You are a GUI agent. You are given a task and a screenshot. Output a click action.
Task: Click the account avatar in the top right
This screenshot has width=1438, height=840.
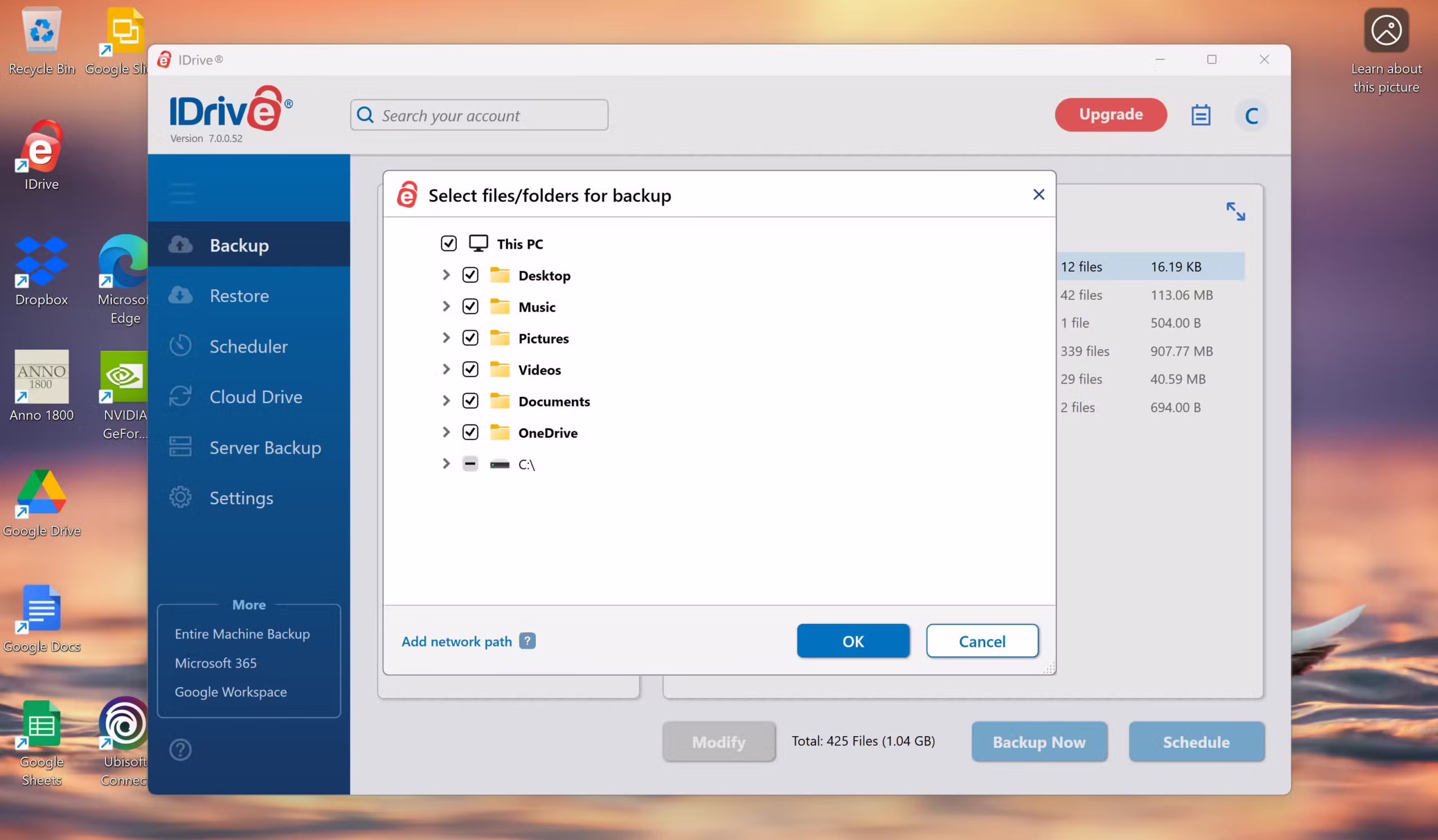pos(1251,115)
